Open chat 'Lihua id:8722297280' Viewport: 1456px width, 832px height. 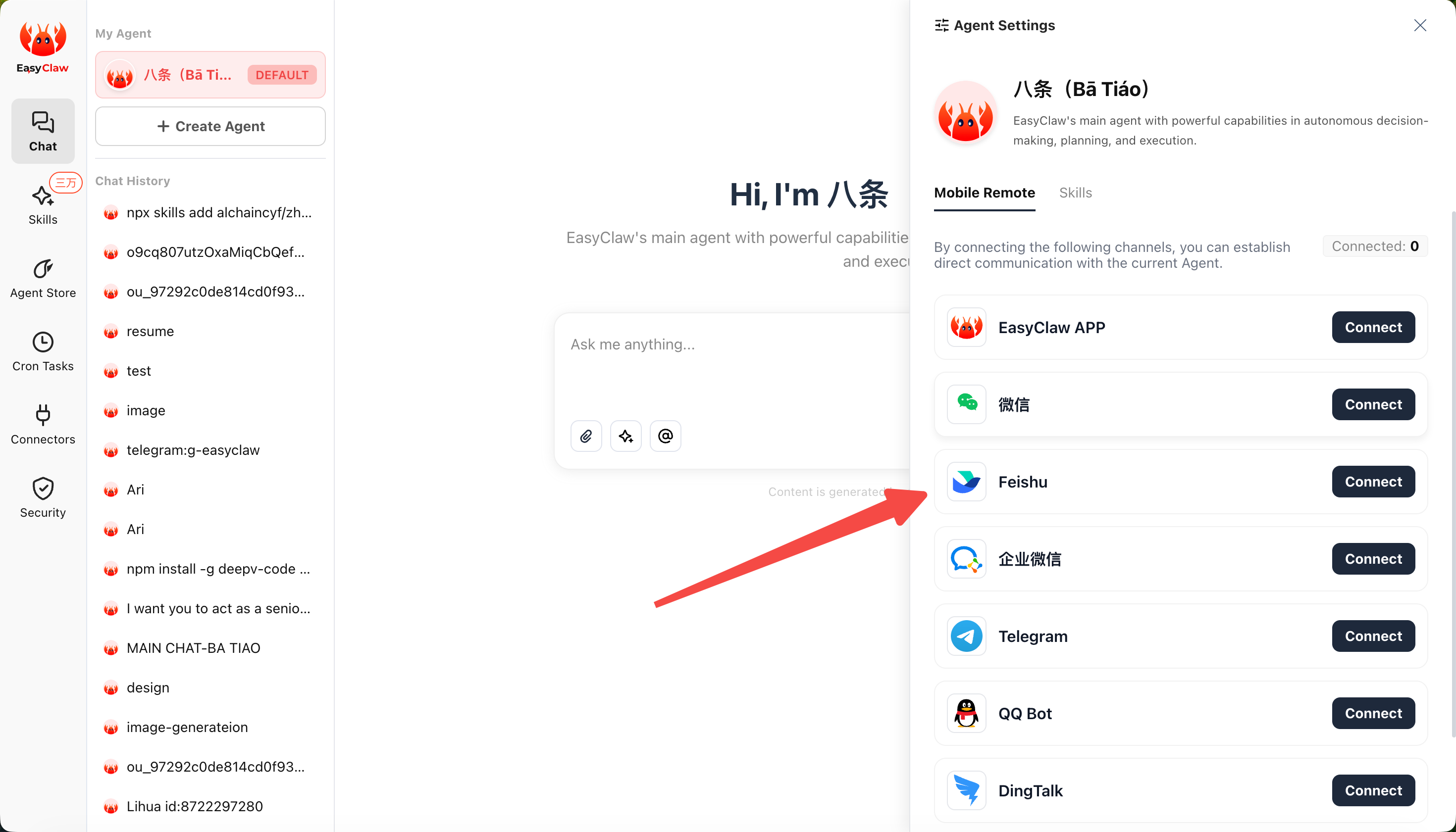(210, 806)
